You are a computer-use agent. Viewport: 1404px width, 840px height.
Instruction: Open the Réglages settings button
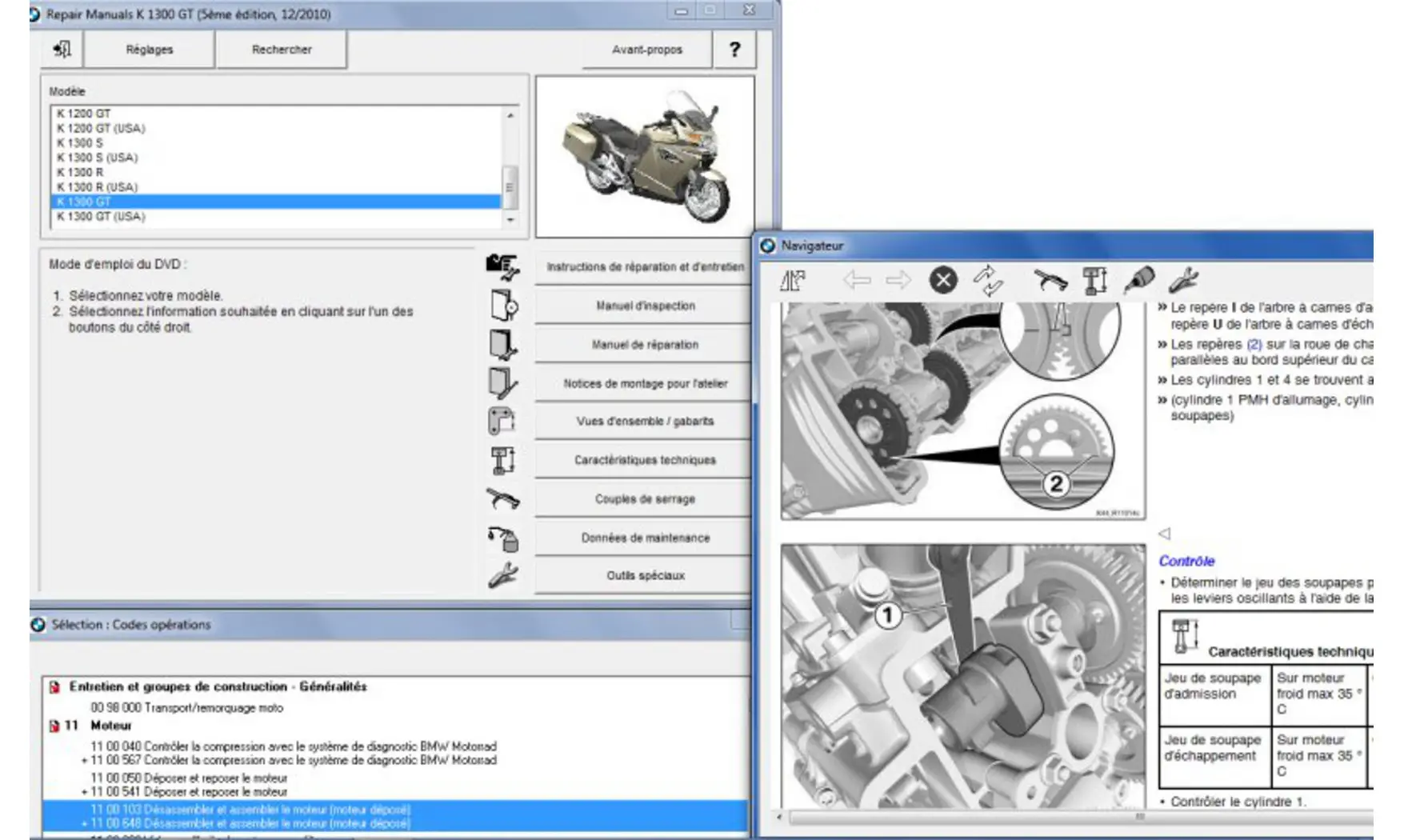pyautogui.click(x=149, y=50)
